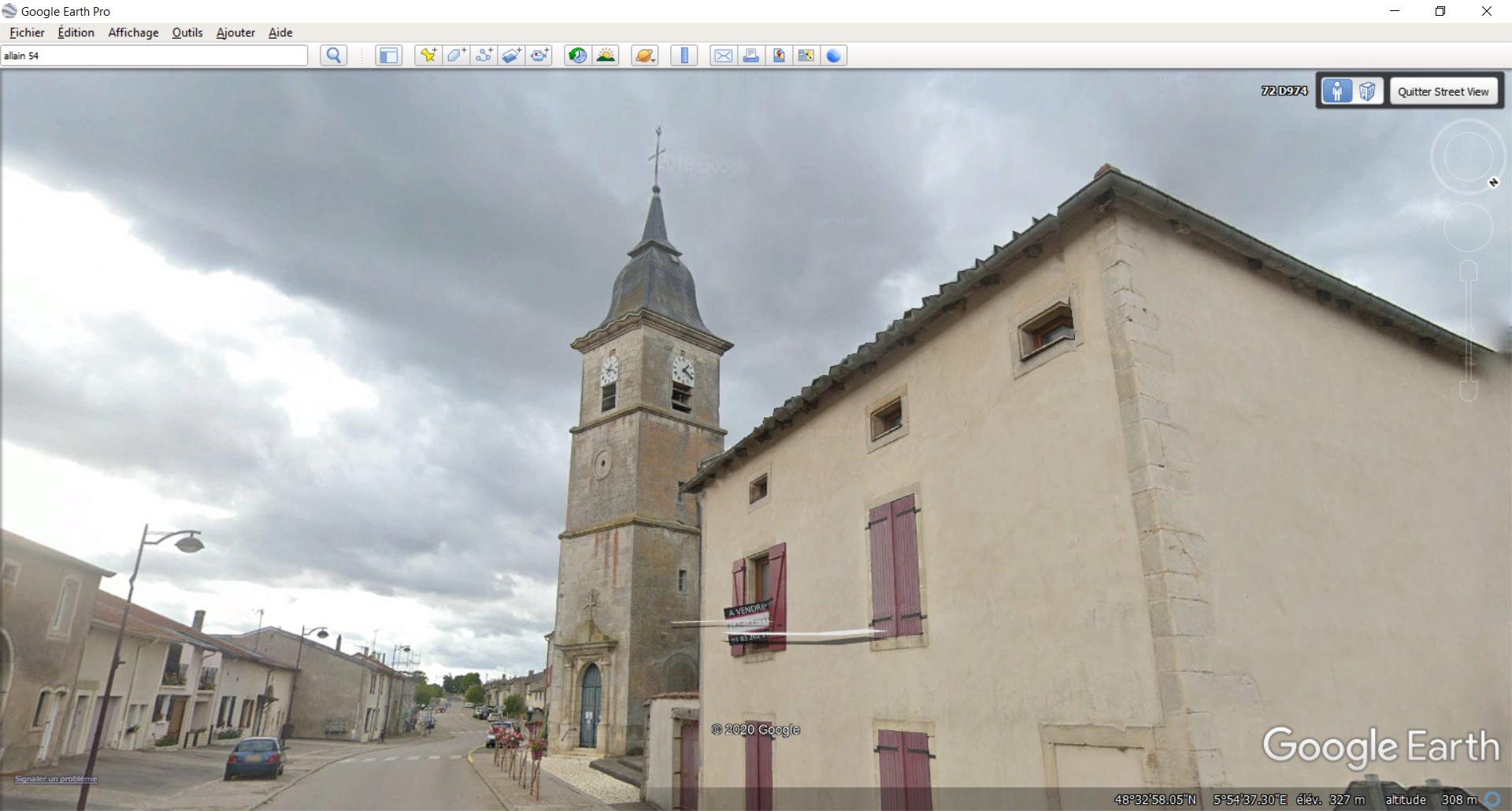Start recording a tour

coord(539,55)
